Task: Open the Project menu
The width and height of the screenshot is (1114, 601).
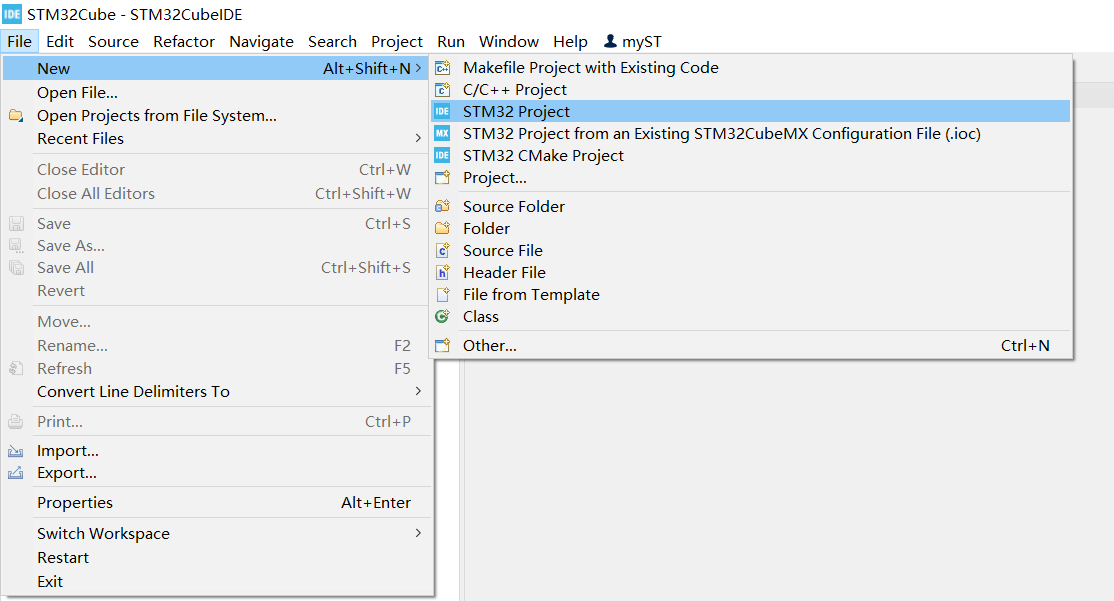Action: pos(396,41)
